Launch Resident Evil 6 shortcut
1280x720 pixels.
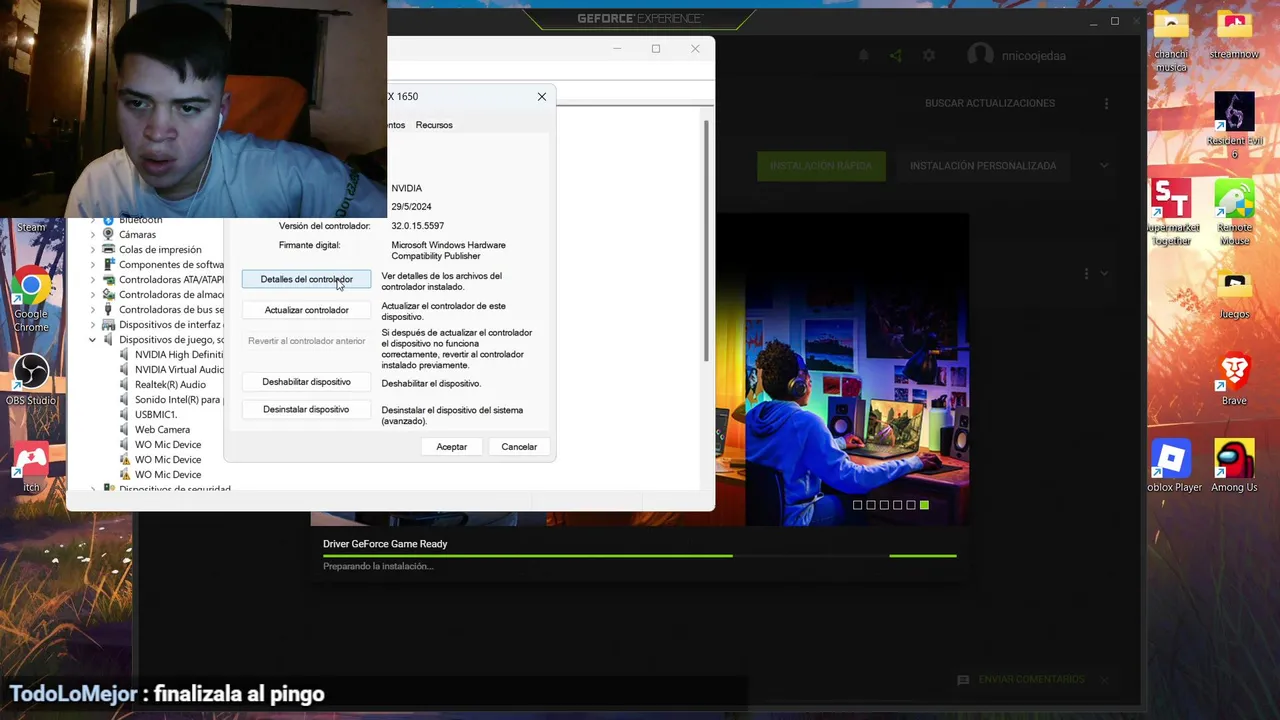1234,126
